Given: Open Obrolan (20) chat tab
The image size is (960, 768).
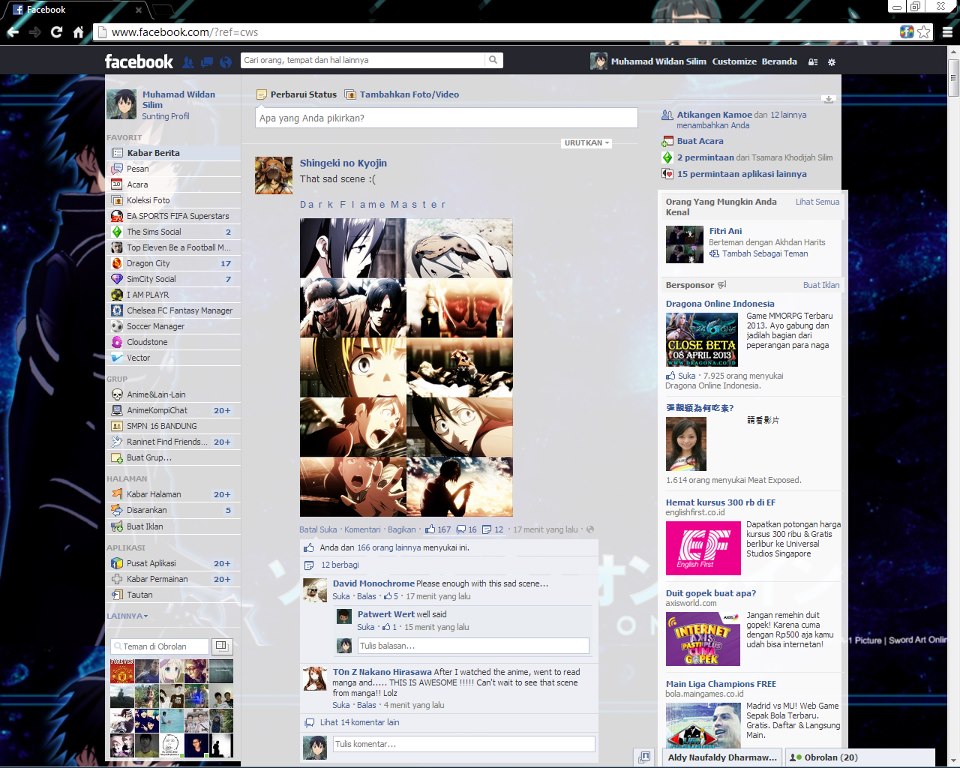Looking at the screenshot, I should 860,758.
